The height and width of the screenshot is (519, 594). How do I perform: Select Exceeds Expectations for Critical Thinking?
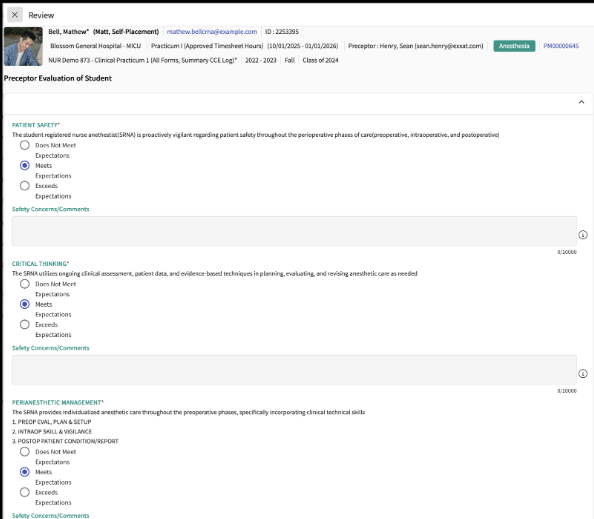point(25,324)
